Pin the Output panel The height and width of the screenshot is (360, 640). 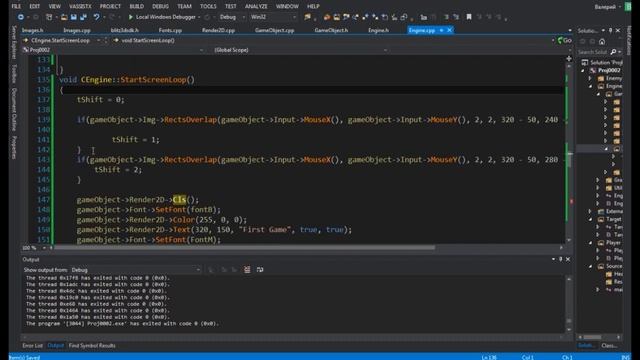click(560, 259)
